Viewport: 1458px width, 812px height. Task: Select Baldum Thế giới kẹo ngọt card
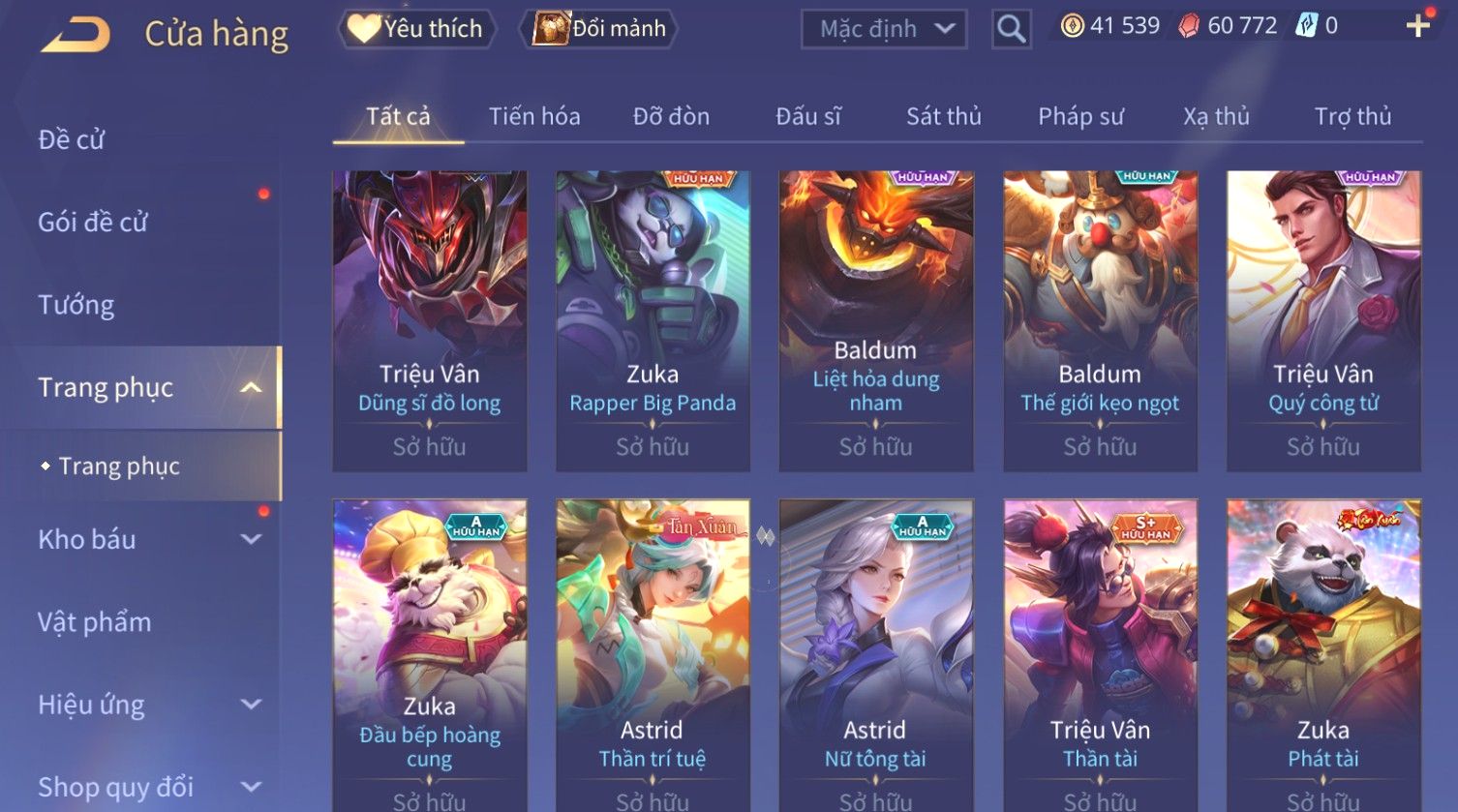[x=1100, y=321]
